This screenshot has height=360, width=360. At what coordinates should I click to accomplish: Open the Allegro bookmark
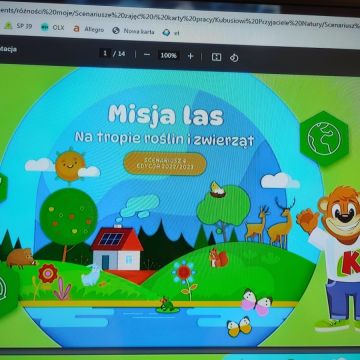89,29
